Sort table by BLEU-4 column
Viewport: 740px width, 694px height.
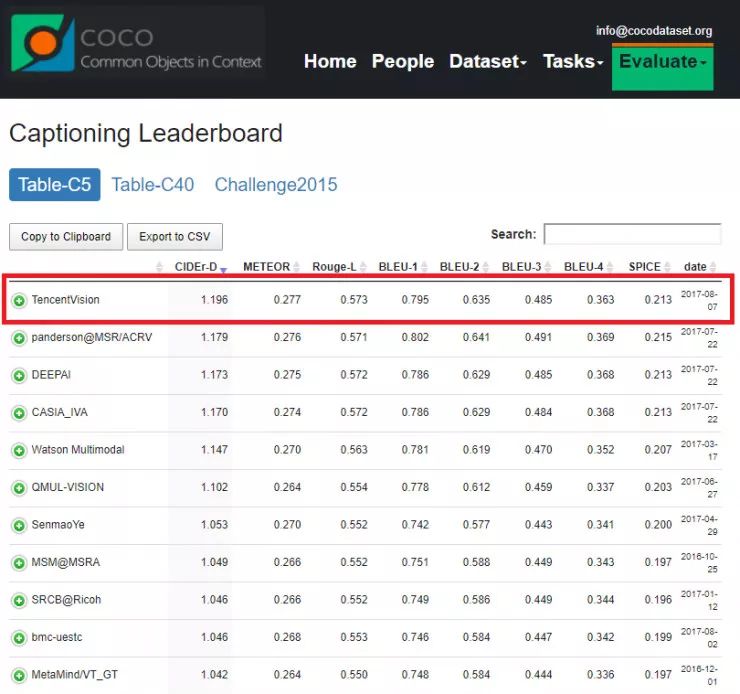pyautogui.click(x=589, y=267)
